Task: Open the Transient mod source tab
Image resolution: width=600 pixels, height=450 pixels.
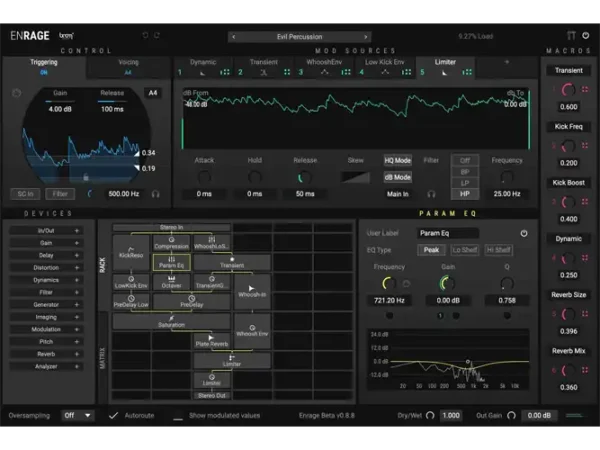Action: click(x=264, y=67)
